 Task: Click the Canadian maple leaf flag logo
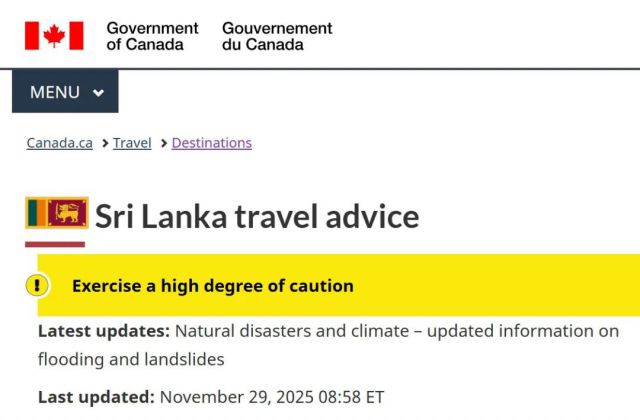point(54,36)
